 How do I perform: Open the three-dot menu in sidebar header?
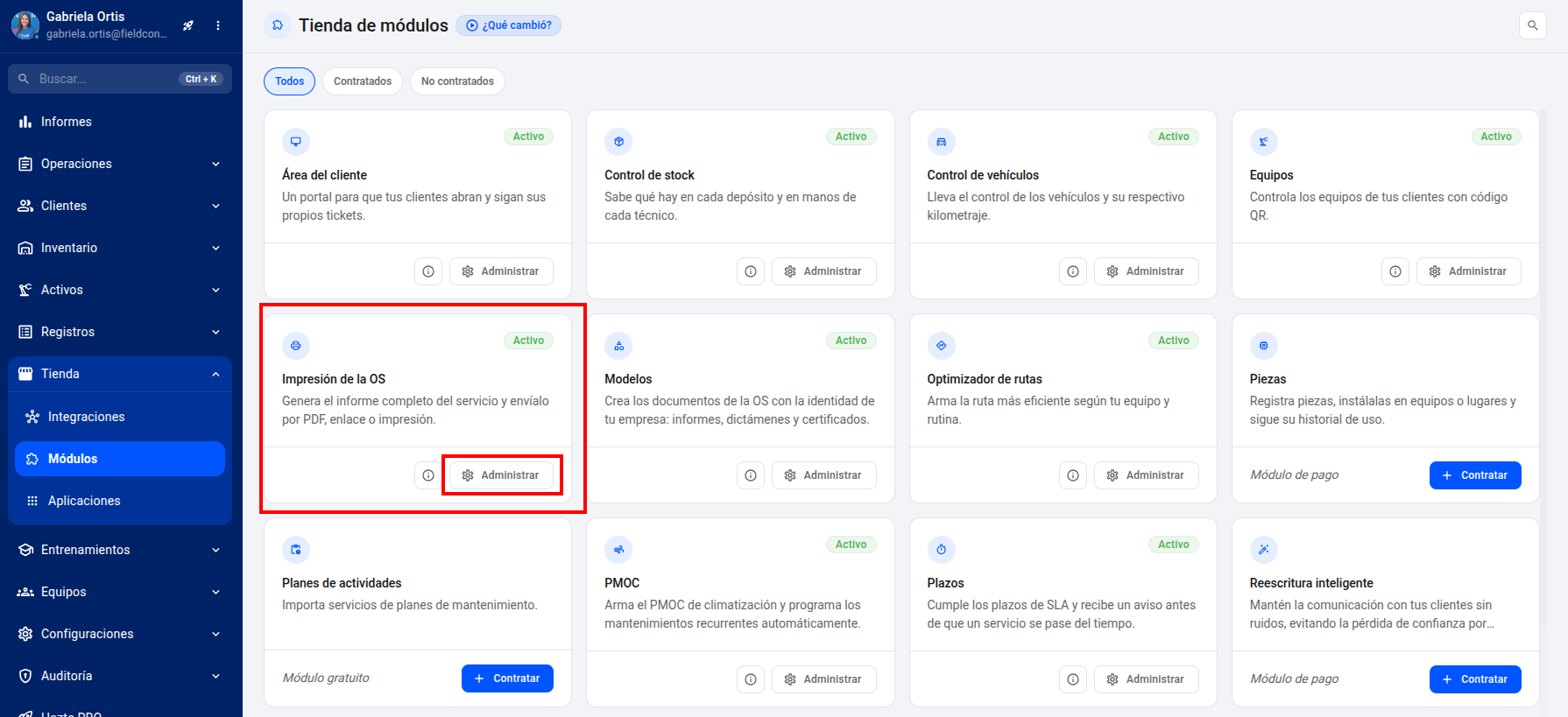[x=218, y=25]
